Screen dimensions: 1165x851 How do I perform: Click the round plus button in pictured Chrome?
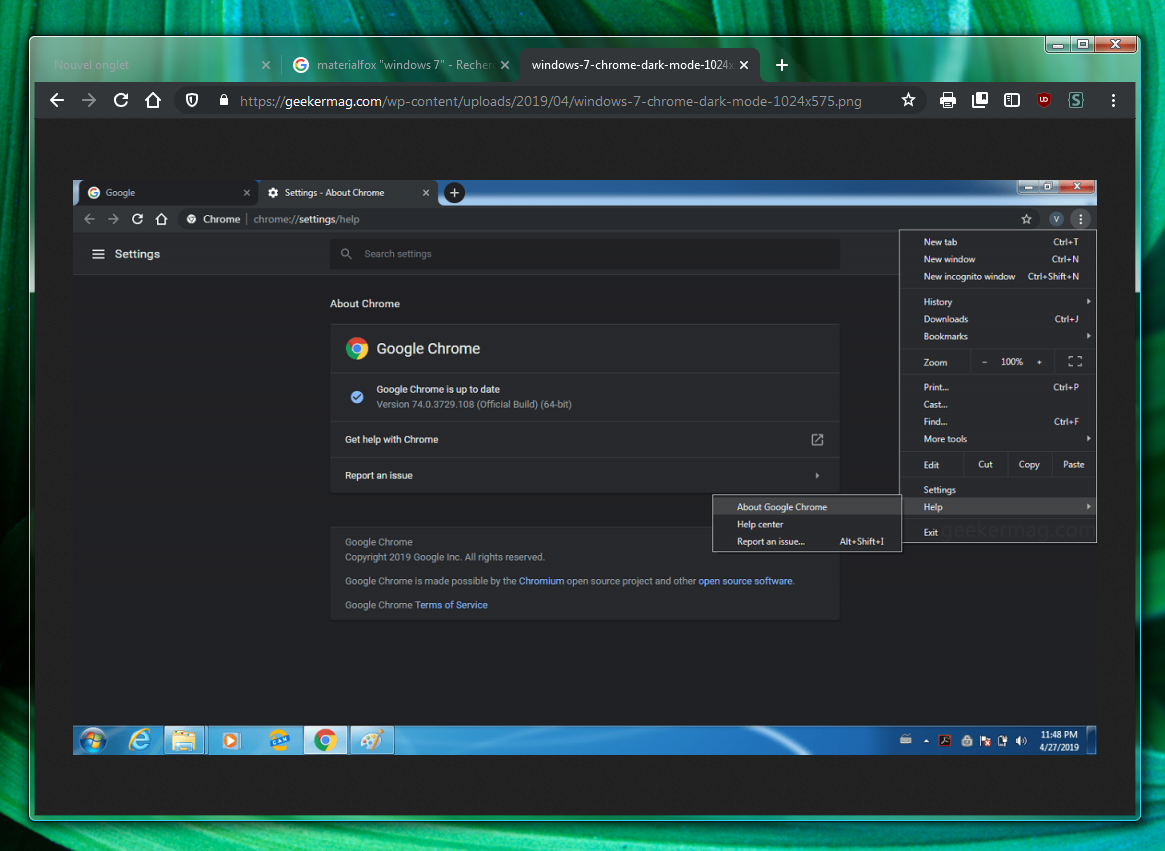pos(455,192)
